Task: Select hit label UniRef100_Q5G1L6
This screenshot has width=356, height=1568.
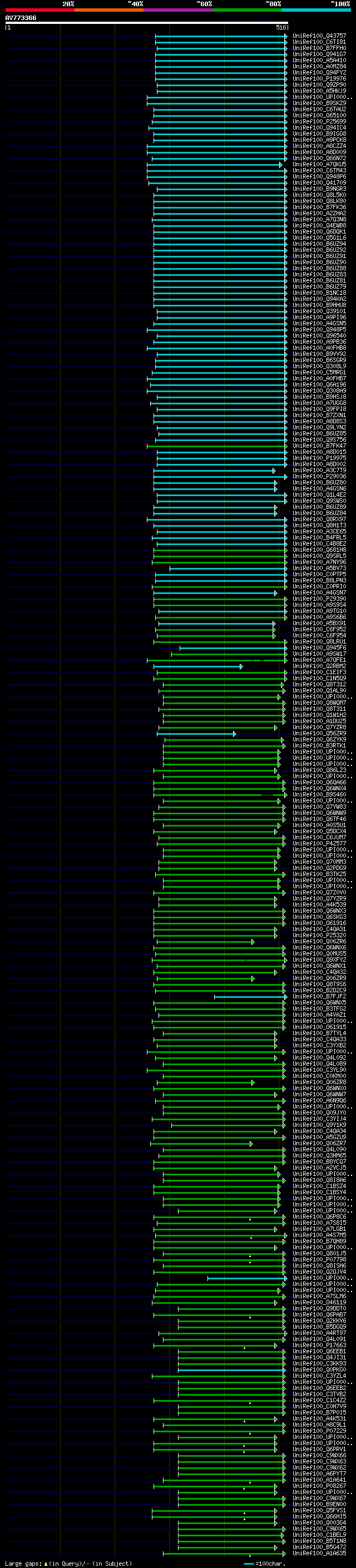Action: click(319, 238)
